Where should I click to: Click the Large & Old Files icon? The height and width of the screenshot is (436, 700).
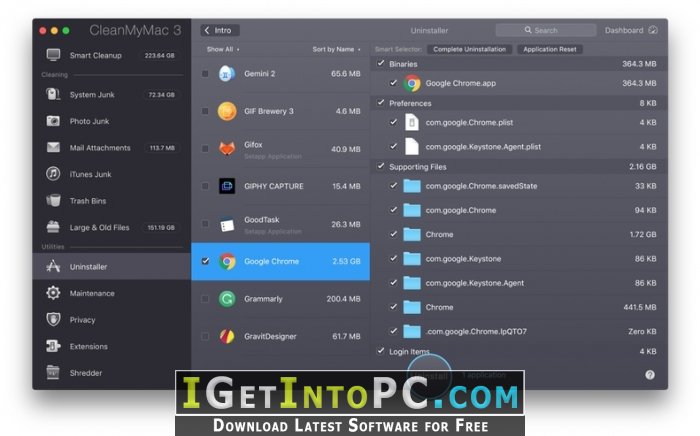[x=53, y=227]
